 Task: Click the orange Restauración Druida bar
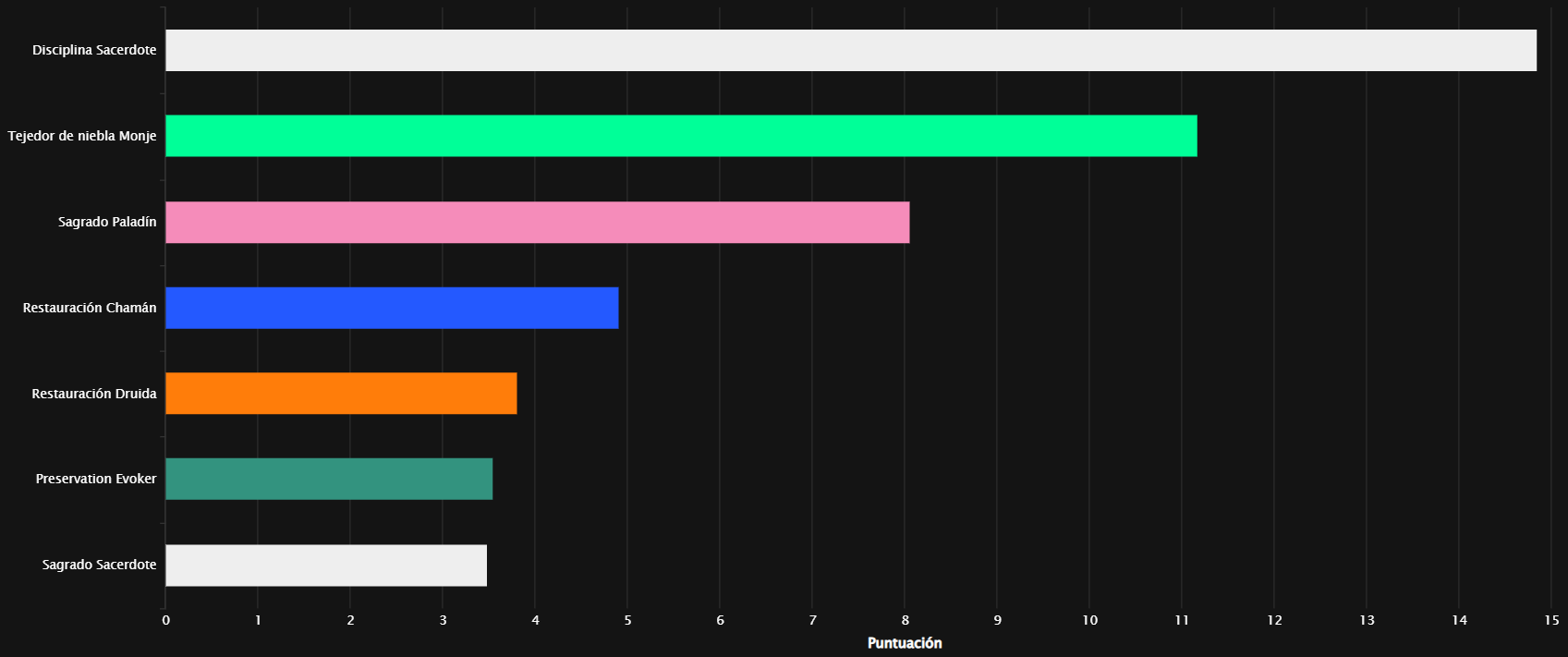pos(341,394)
